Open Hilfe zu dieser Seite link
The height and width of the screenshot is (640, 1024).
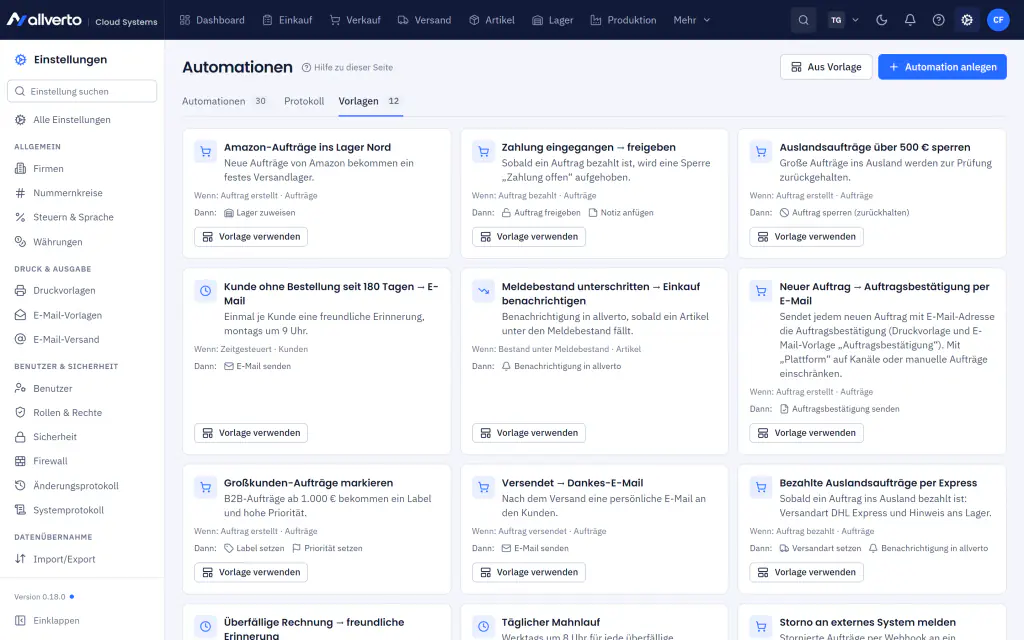(x=347, y=67)
